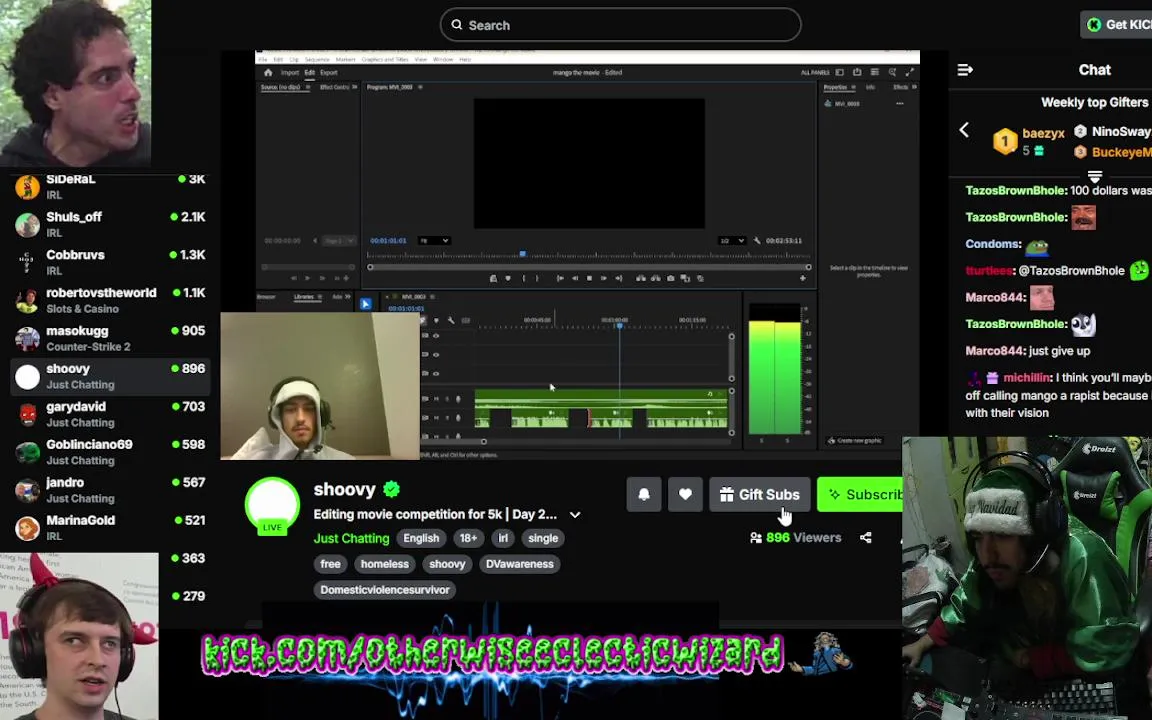Click the Gift Subs button

pos(760,494)
